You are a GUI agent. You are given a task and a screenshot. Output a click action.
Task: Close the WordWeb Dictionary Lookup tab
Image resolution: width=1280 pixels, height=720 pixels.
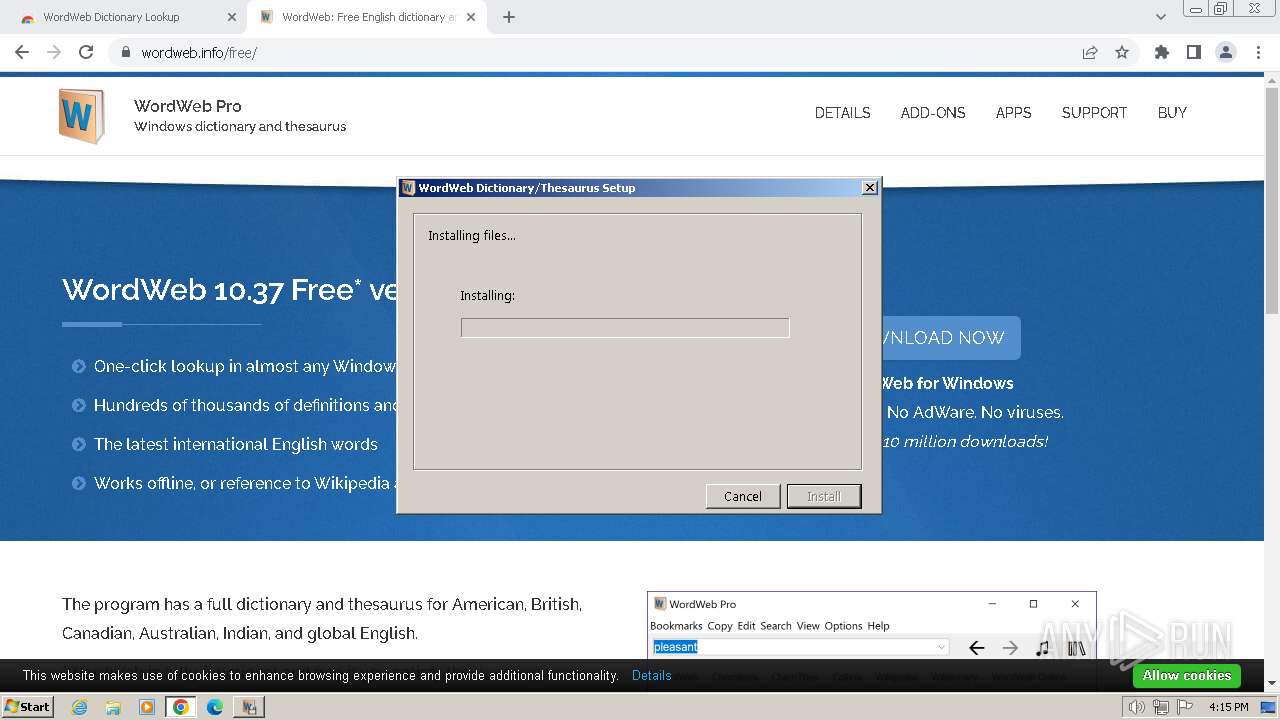232,17
